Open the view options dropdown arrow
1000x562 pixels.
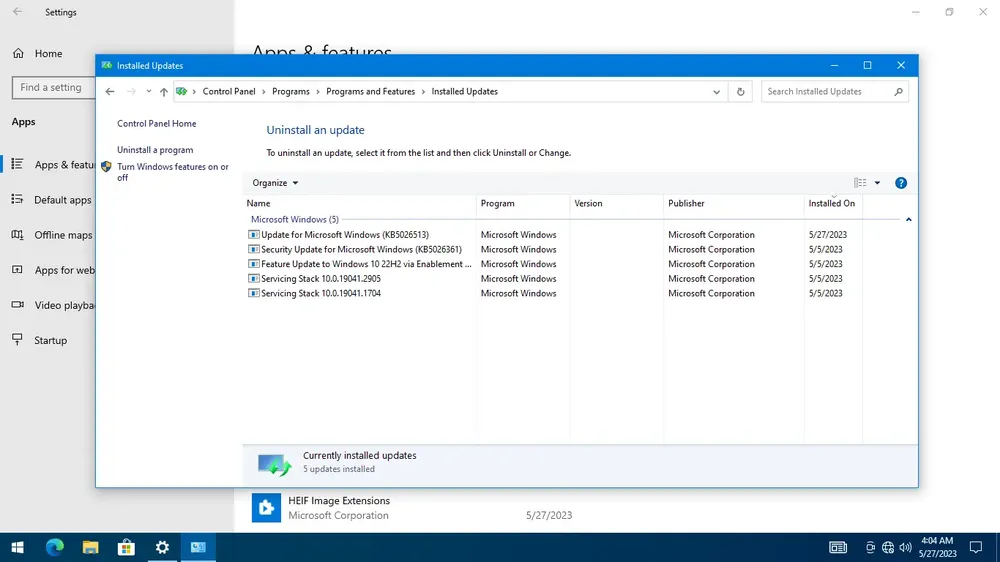[877, 183]
